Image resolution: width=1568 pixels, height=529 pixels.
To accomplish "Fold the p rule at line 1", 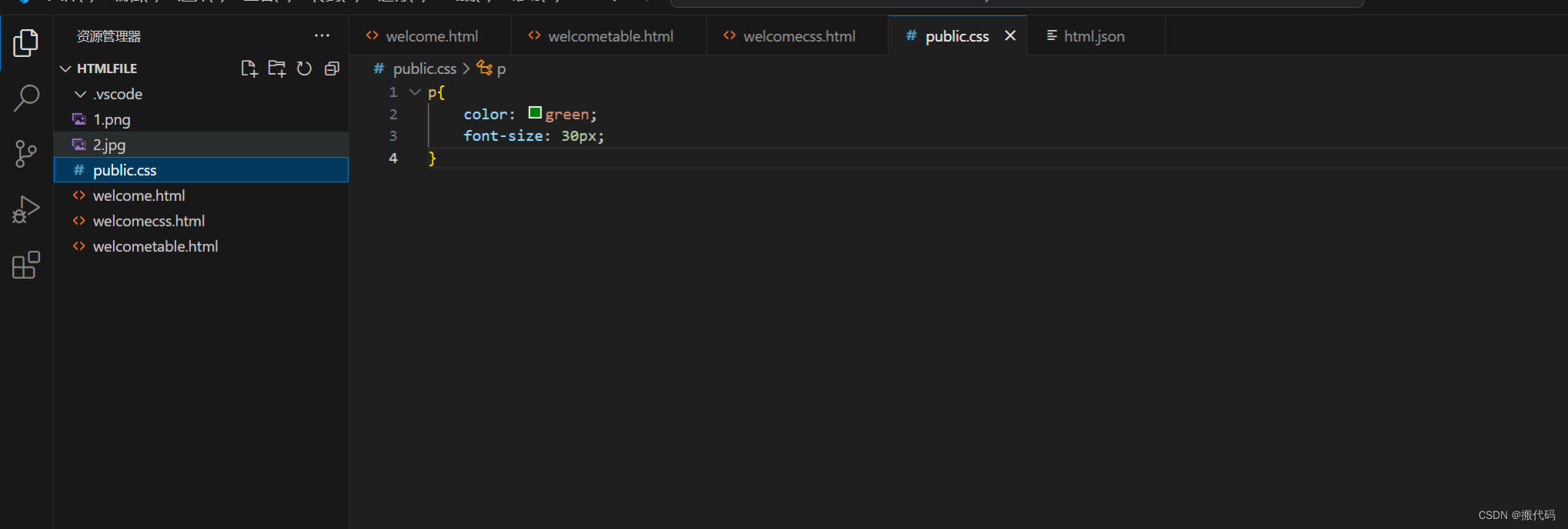I will (x=415, y=92).
